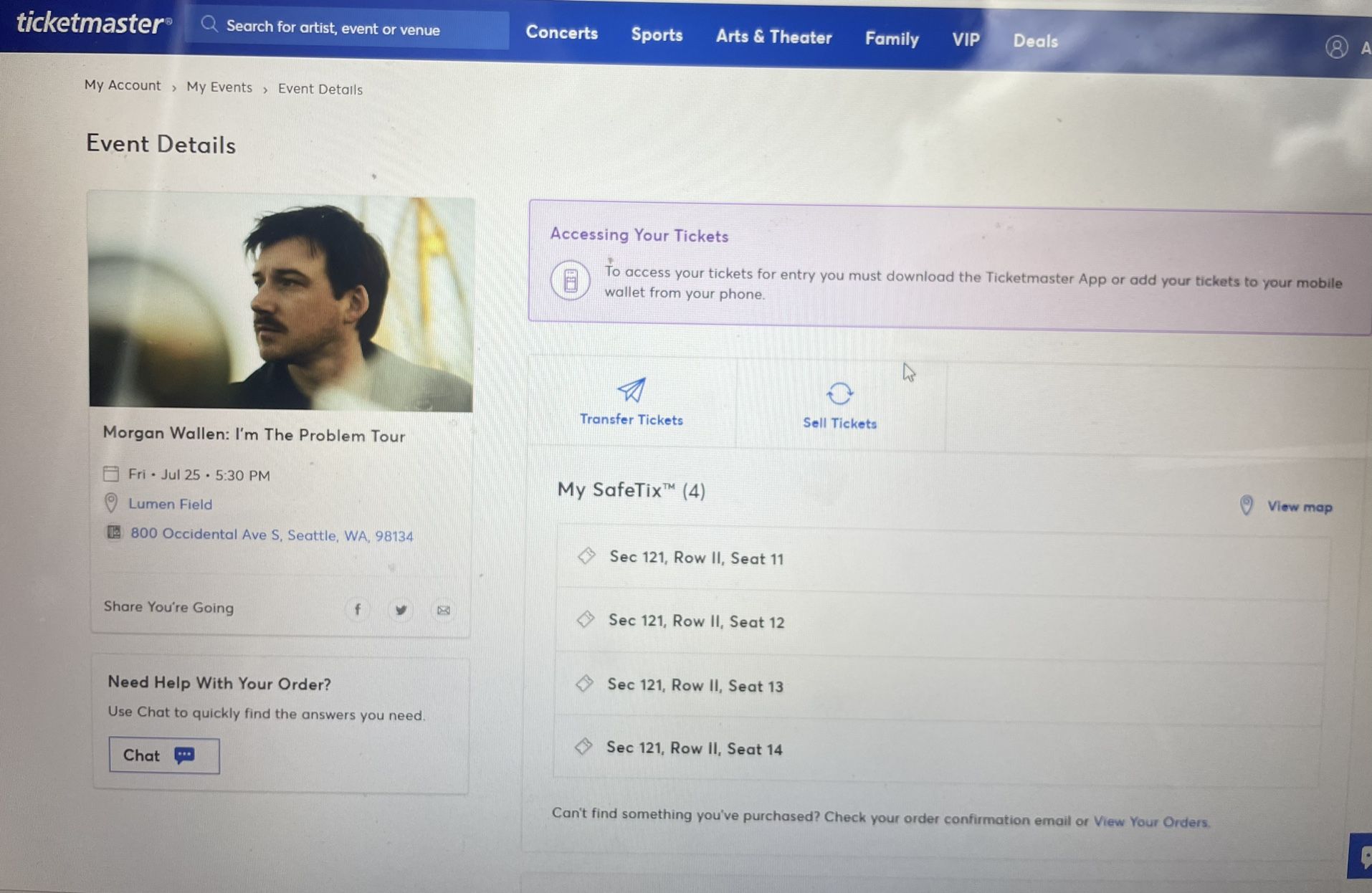Share event on Facebook
This screenshot has width=1372, height=893.
click(x=357, y=609)
